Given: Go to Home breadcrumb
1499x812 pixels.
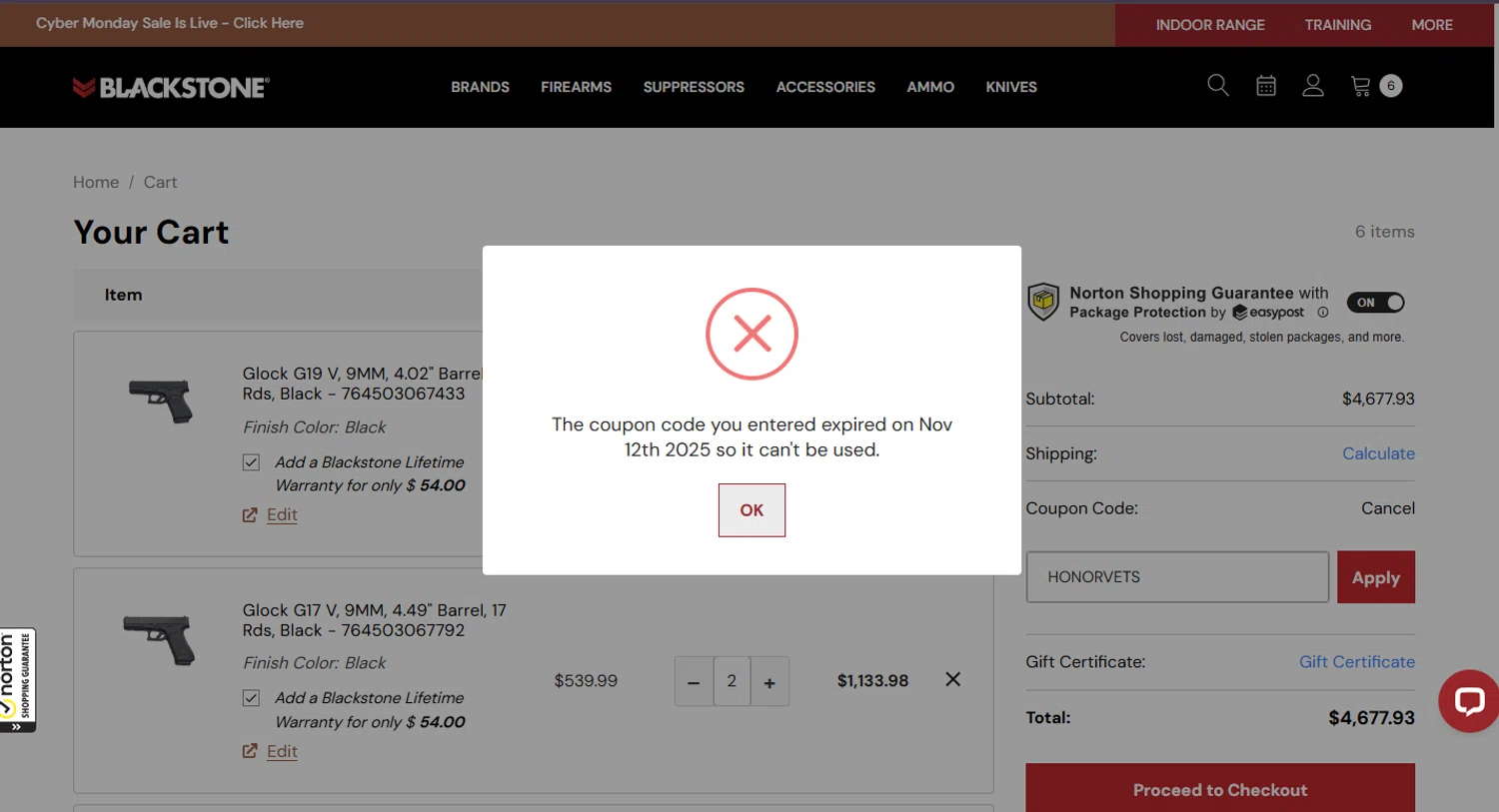Looking at the screenshot, I should pyautogui.click(x=96, y=182).
